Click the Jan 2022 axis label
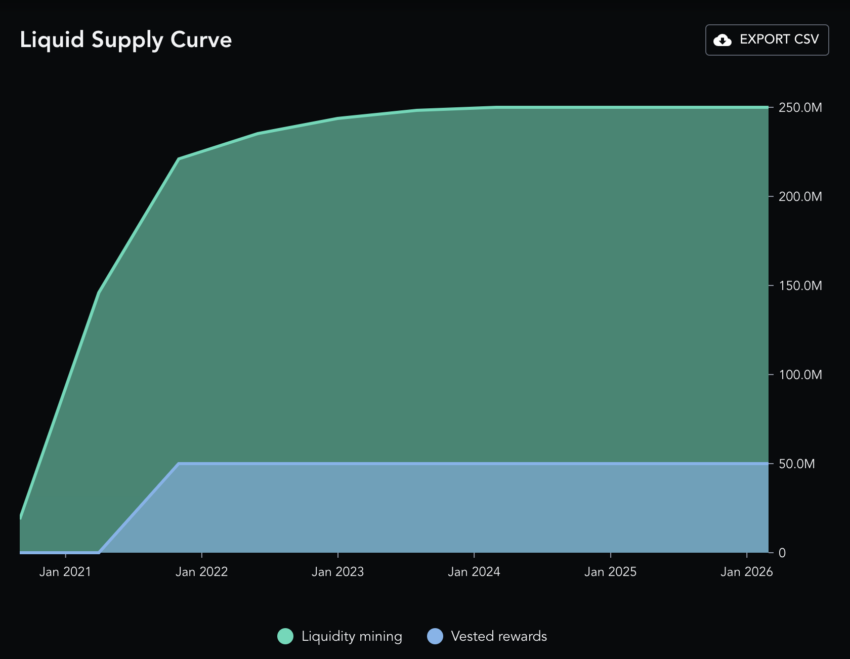 pos(202,572)
